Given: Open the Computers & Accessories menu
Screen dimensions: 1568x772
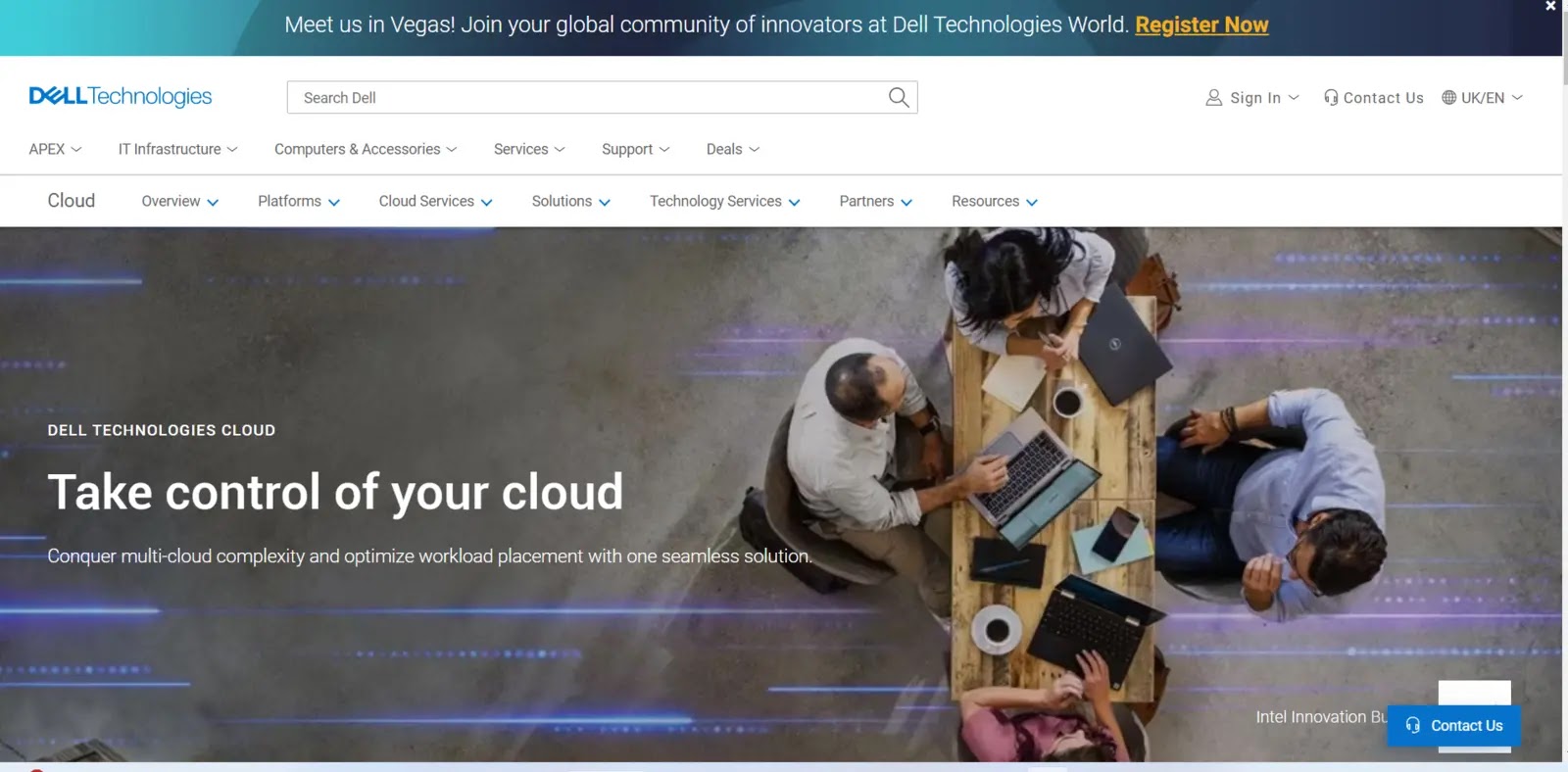Looking at the screenshot, I should [366, 149].
